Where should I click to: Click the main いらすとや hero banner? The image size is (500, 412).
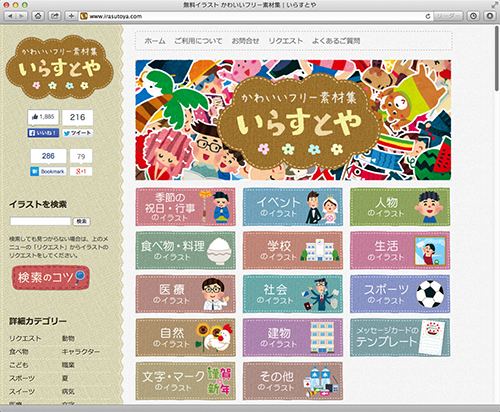click(293, 120)
